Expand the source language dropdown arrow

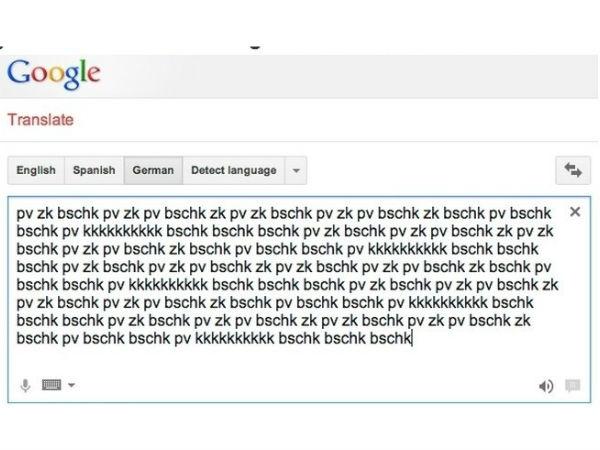click(x=296, y=170)
